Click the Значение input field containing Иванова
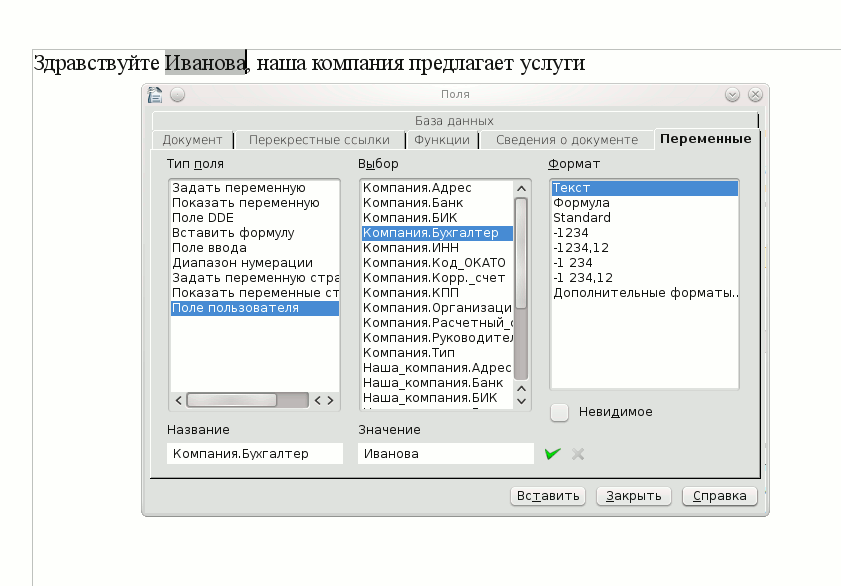The width and height of the screenshot is (841, 586). coord(445,454)
